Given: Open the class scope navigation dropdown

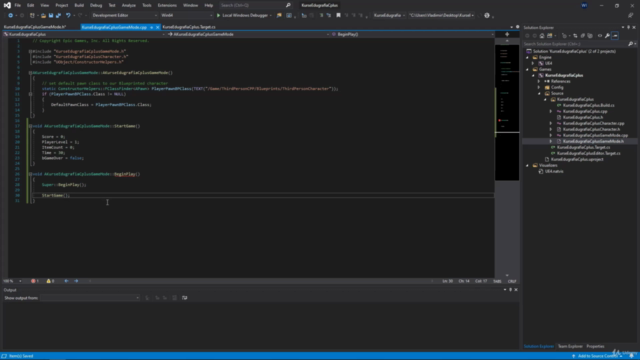Looking at the screenshot, I should (x=247, y=34).
